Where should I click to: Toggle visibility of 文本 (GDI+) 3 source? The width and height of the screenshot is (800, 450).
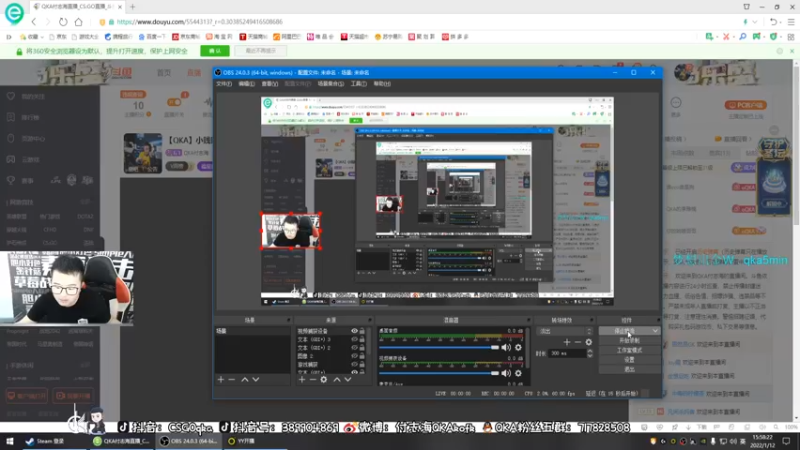pyautogui.click(x=354, y=339)
